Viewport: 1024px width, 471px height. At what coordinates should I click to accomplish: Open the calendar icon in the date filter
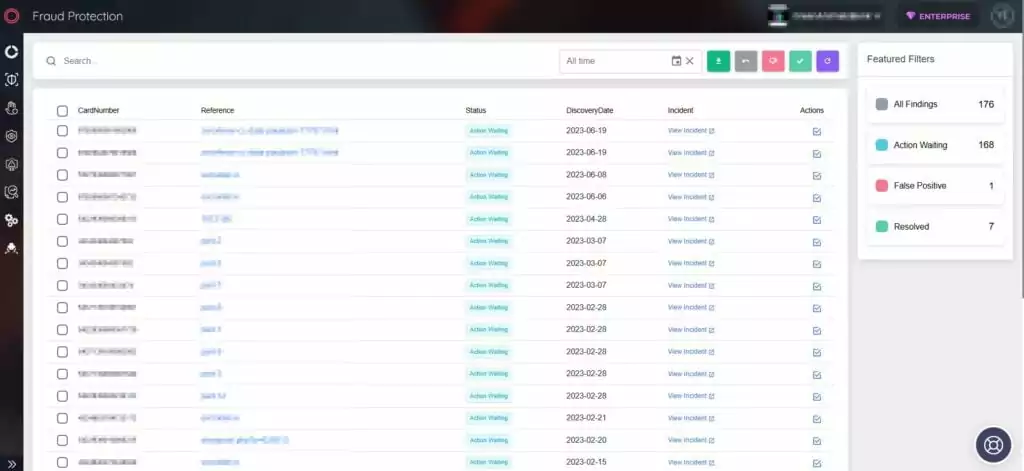677,61
